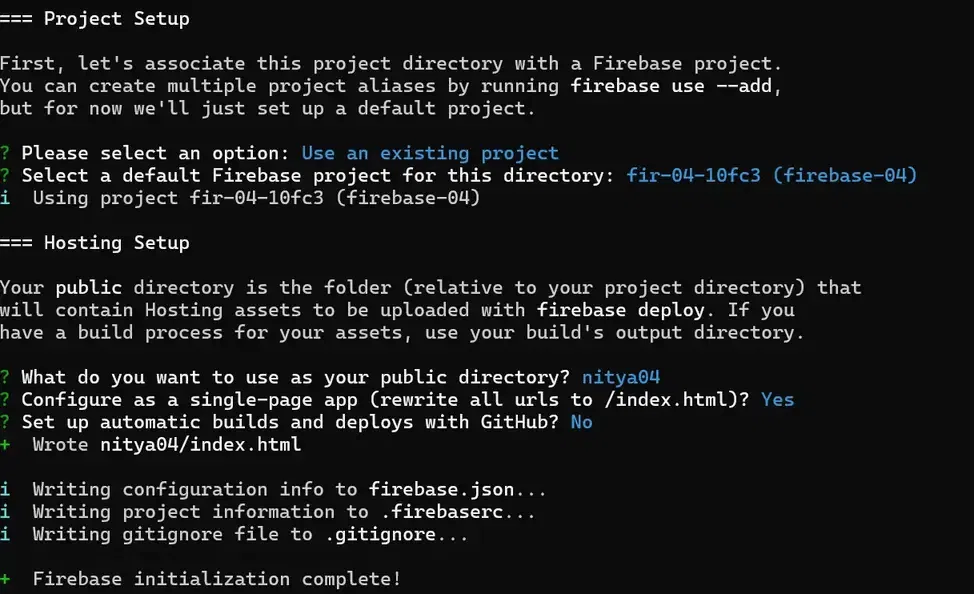Image resolution: width=974 pixels, height=594 pixels.
Task: Click the "Firebase initialization complete!" message
Action: [217, 579]
